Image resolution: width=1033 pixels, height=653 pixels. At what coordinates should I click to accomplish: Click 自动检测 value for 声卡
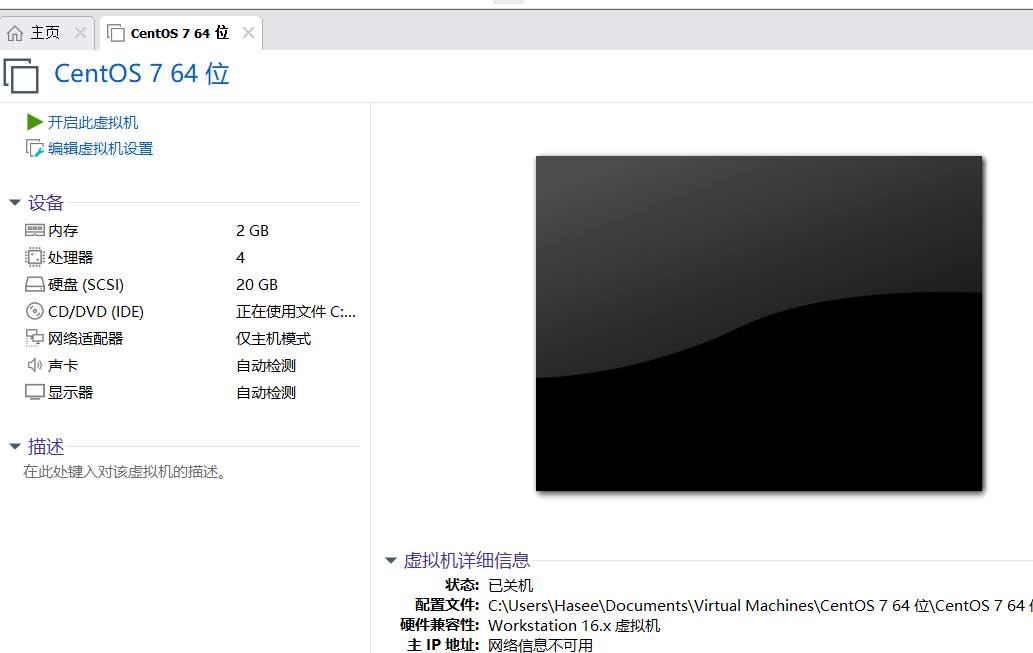(266, 366)
